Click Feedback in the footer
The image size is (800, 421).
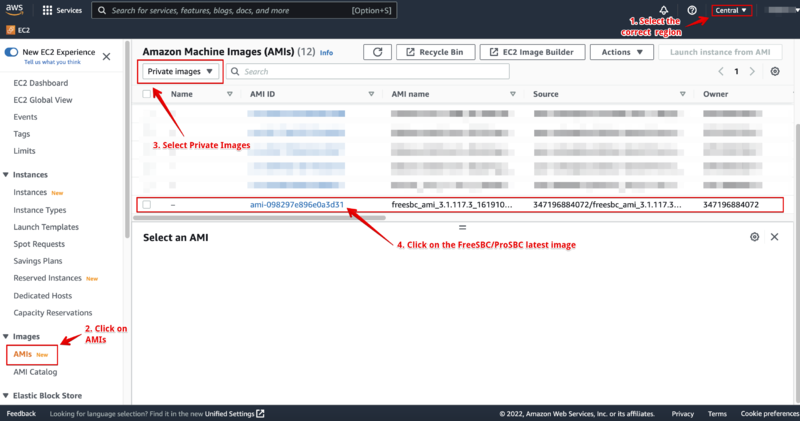point(21,414)
